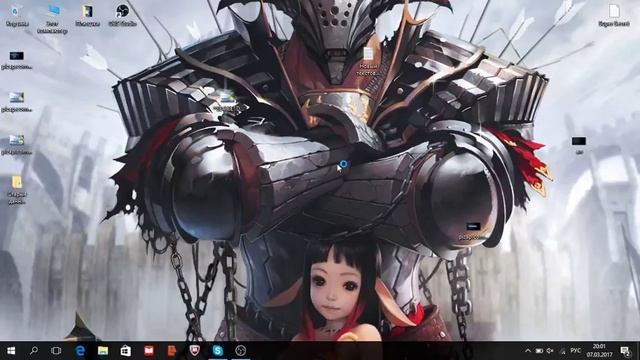Open the network tray icon
The height and width of the screenshot is (360, 640).
562,351
